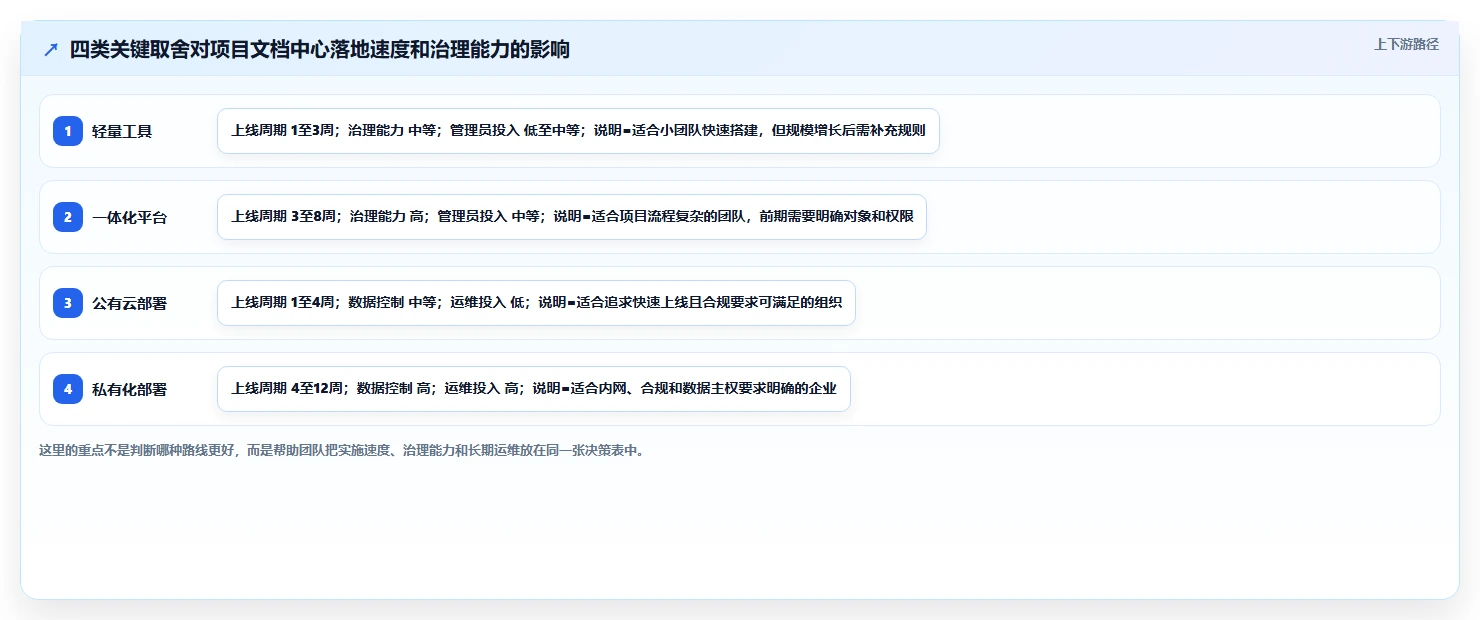Click the 上下游路径 label
The height and width of the screenshot is (620, 1480).
click(1406, 44)
